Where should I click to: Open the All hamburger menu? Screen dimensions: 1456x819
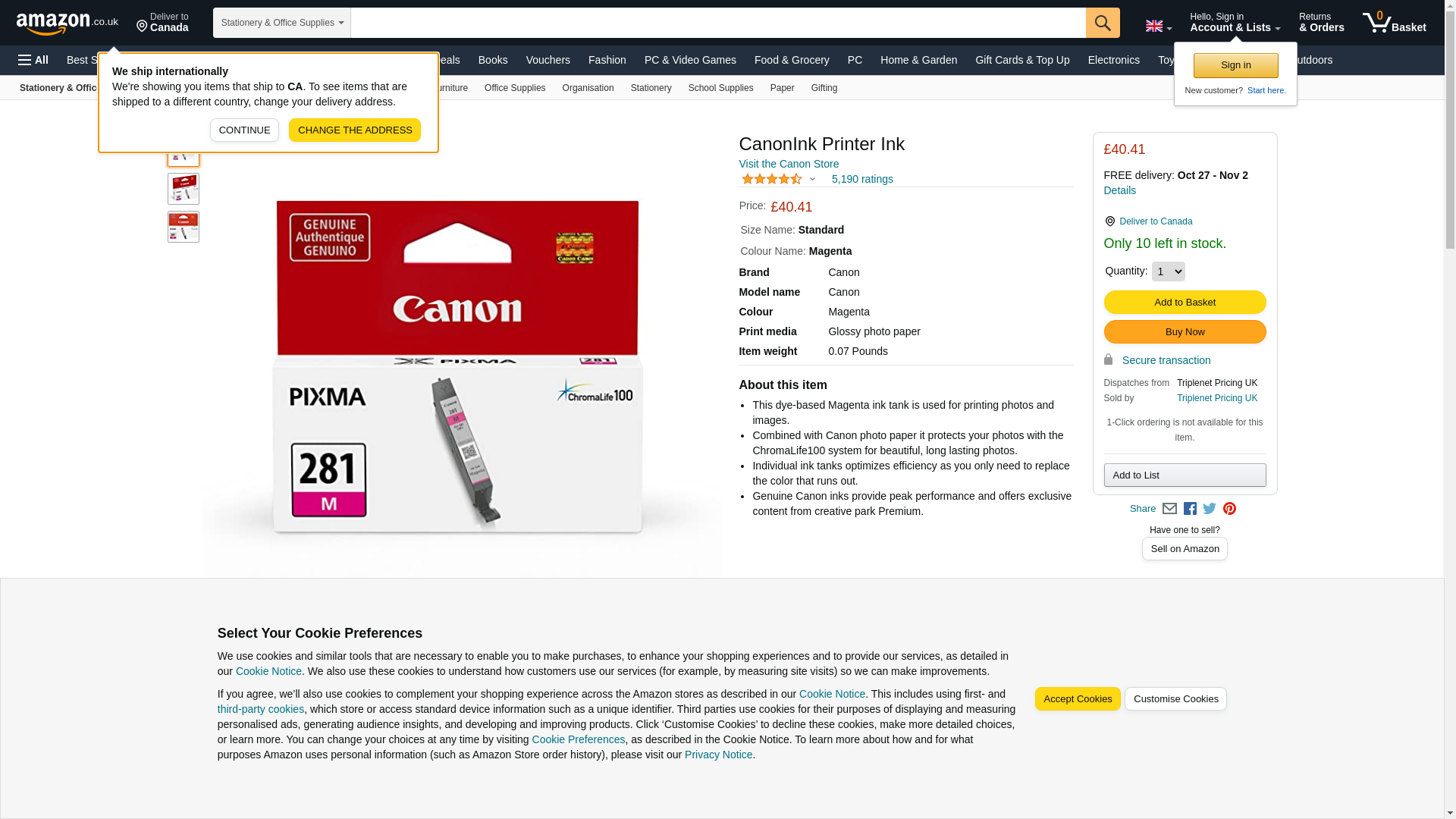(x=33, y=60)
